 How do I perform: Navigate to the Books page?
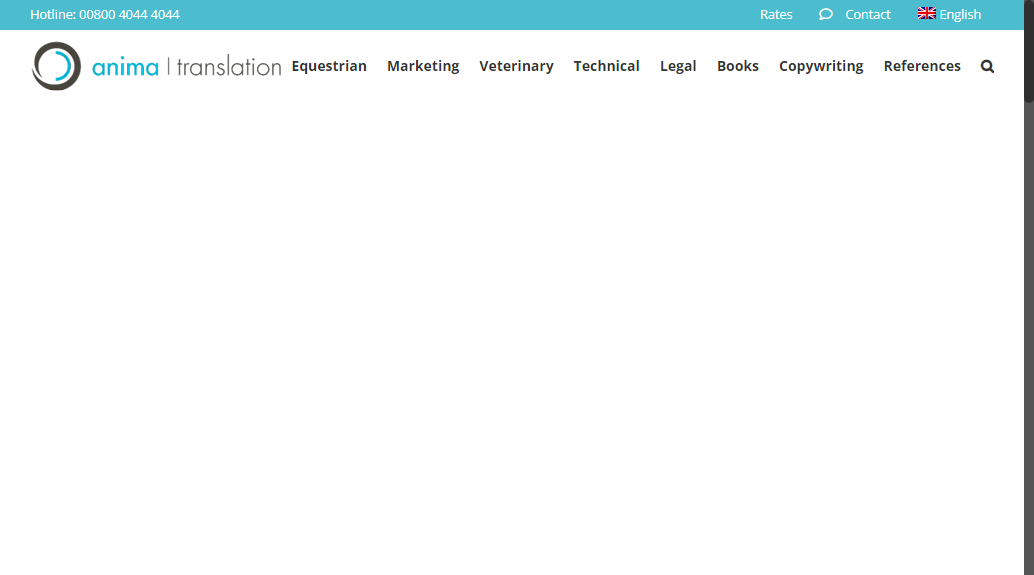(x=738, y=66)
